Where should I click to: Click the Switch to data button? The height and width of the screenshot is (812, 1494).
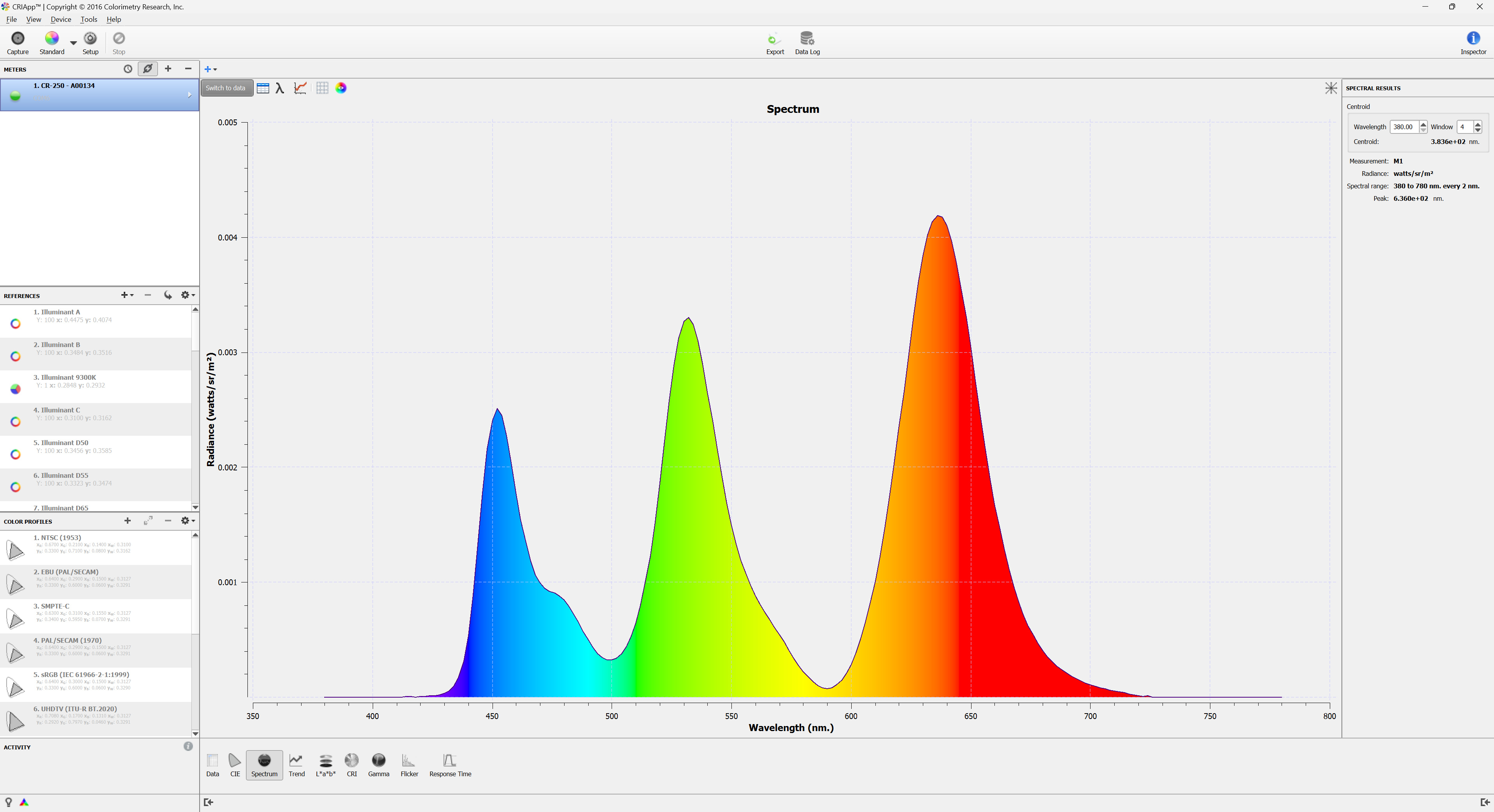point(226,88)
